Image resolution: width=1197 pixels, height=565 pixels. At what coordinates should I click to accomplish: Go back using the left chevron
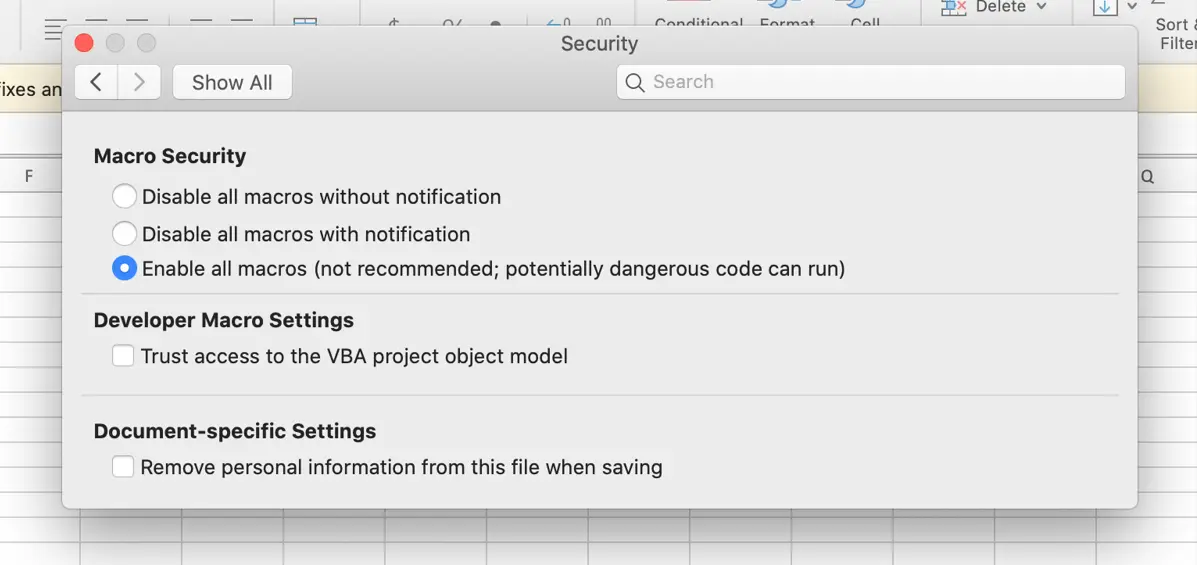pyautogui.click(x=96, y=82)
